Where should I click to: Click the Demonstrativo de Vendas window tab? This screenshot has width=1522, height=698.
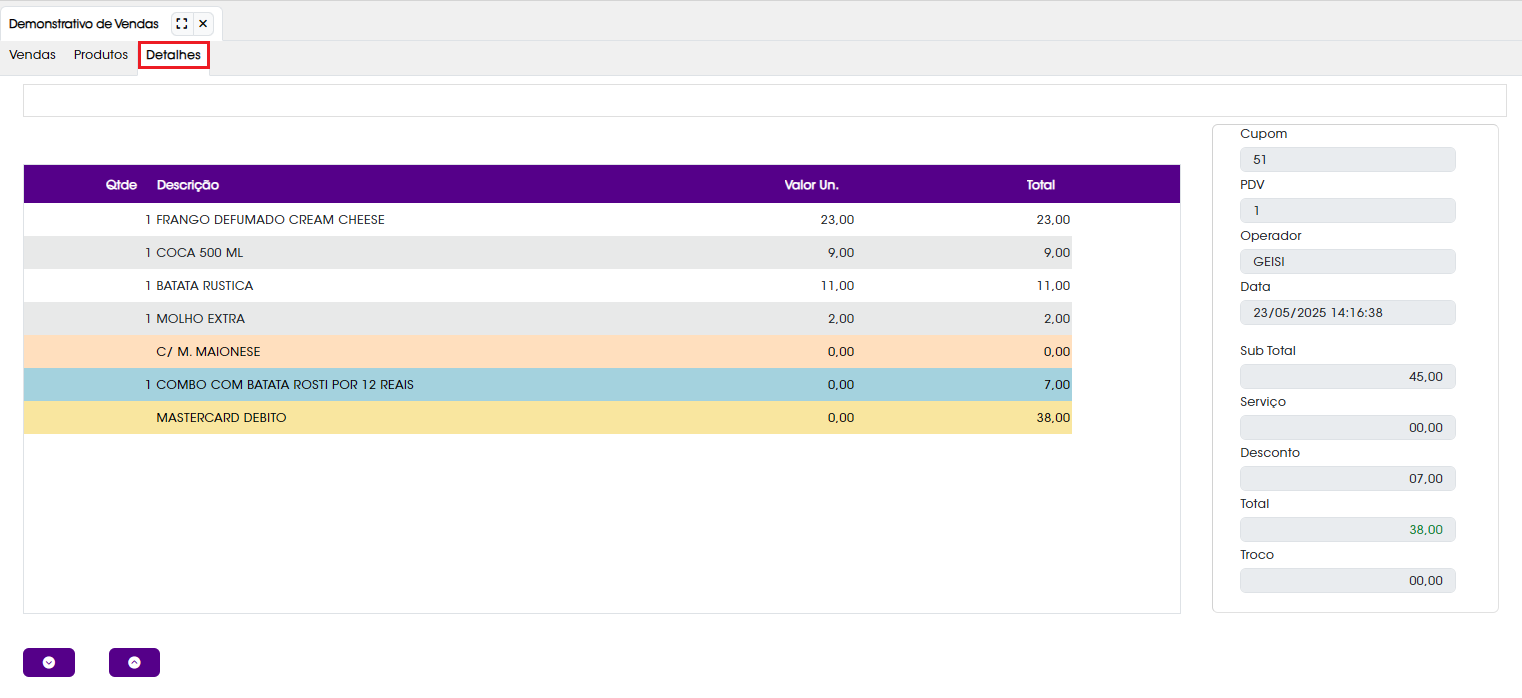84,23
